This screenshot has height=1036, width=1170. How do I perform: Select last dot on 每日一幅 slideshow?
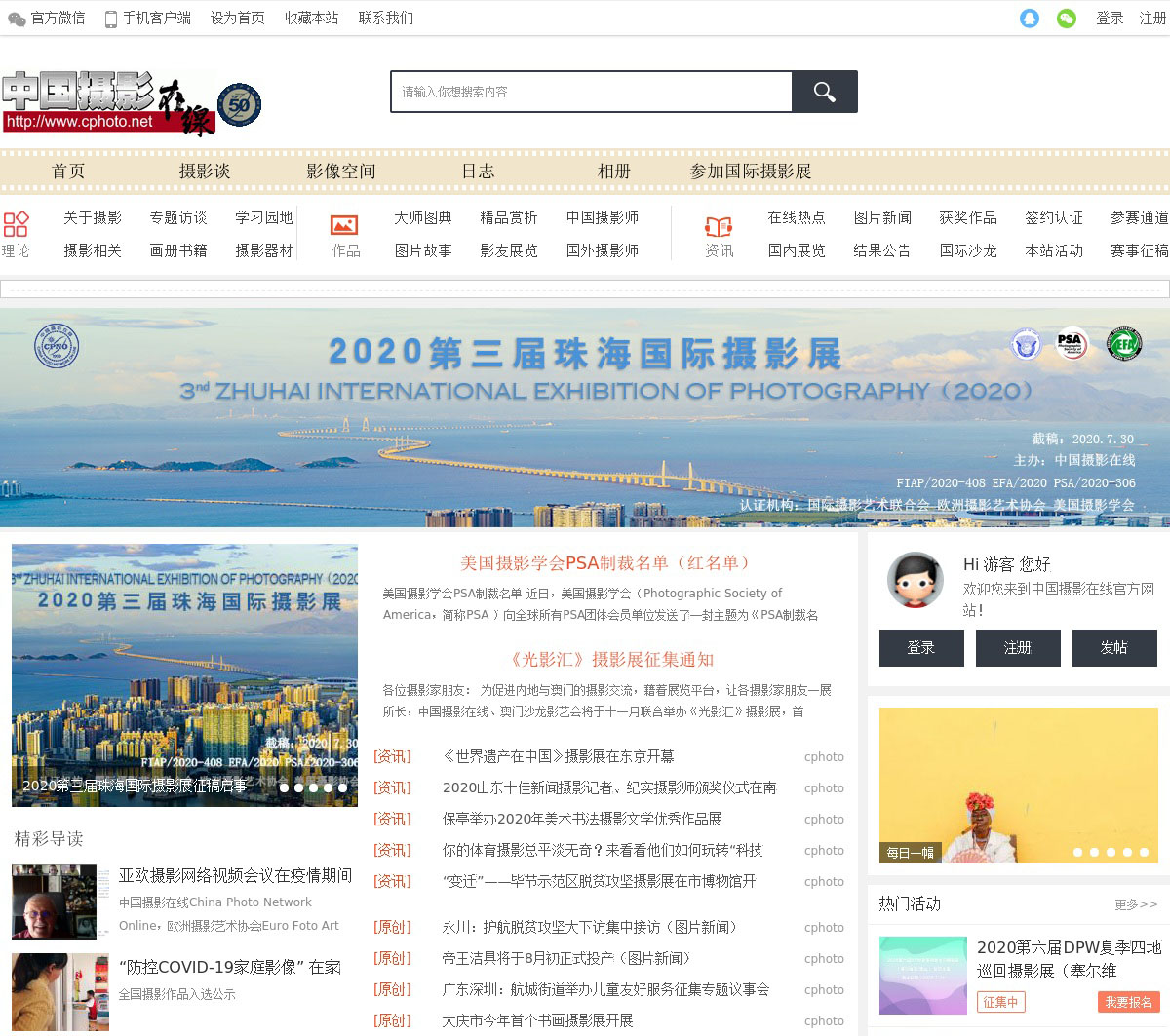tap(1144, 852)
